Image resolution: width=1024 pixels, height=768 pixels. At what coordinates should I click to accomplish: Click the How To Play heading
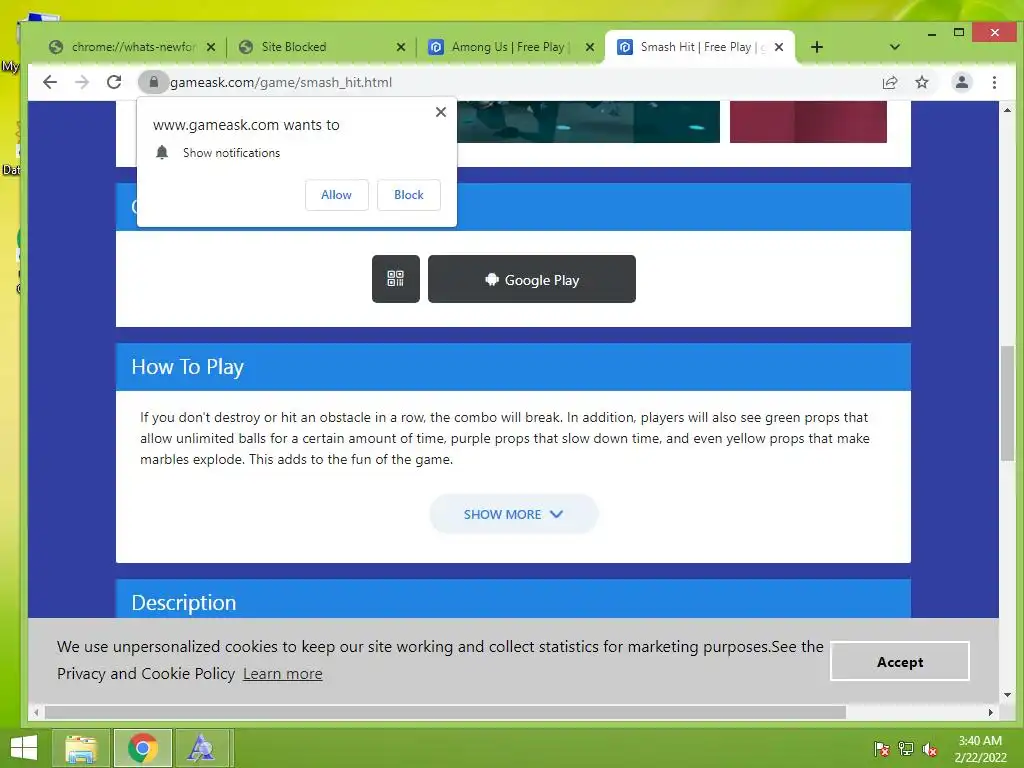click(187, 367)
